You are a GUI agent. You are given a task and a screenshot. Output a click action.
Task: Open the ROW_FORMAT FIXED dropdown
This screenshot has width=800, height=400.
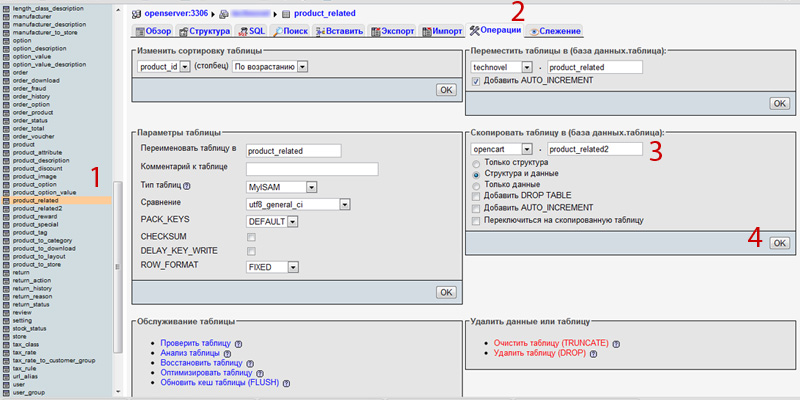click(x=272, y=267)
